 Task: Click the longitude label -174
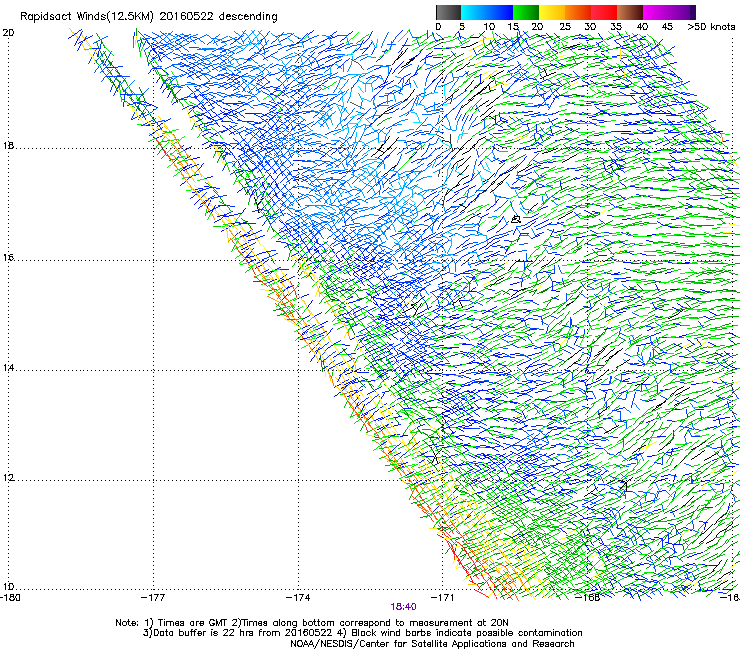pos(298,598)
